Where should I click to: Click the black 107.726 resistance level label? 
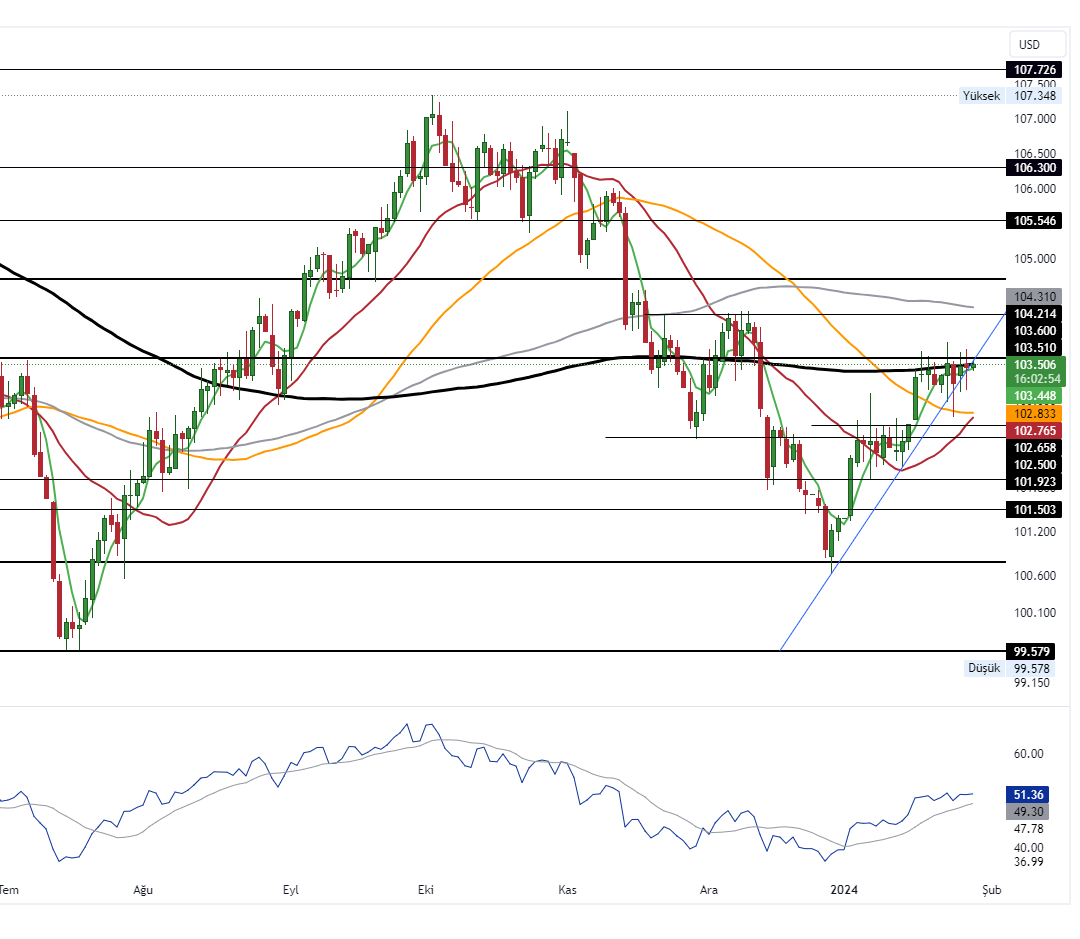pyautogui.click(x=1036, y=70)
